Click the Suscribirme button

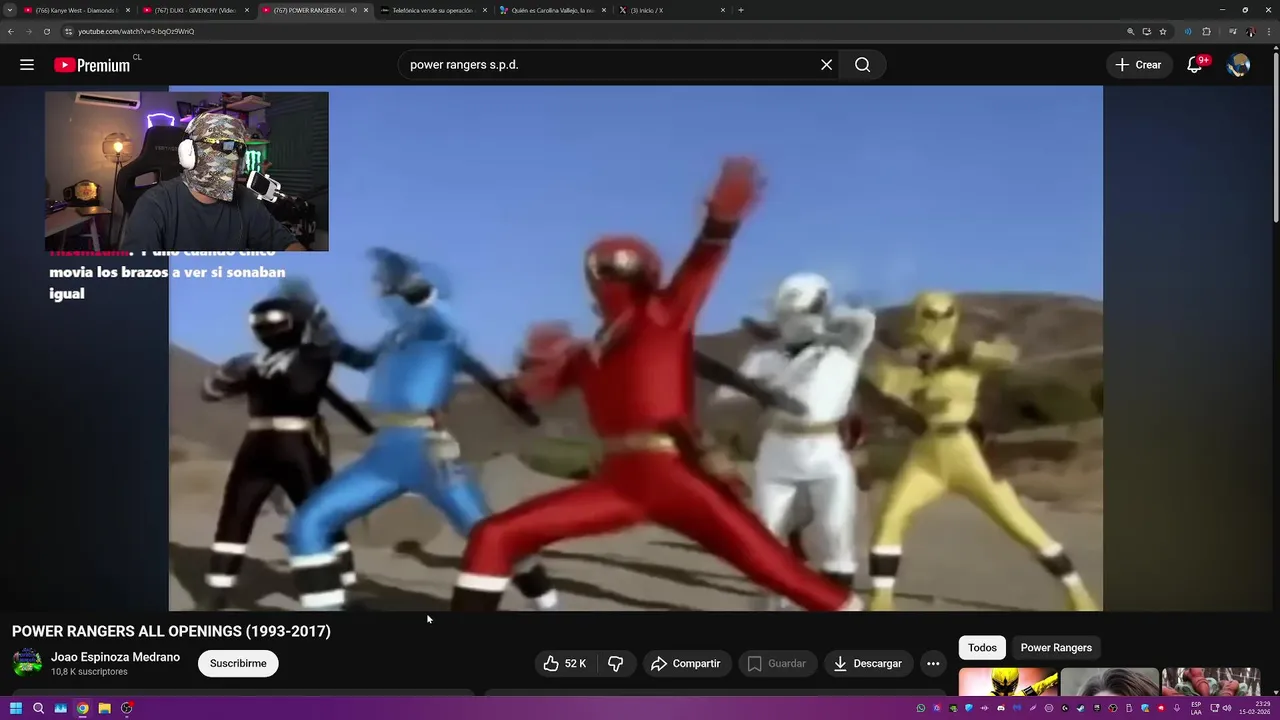[238, 663]
